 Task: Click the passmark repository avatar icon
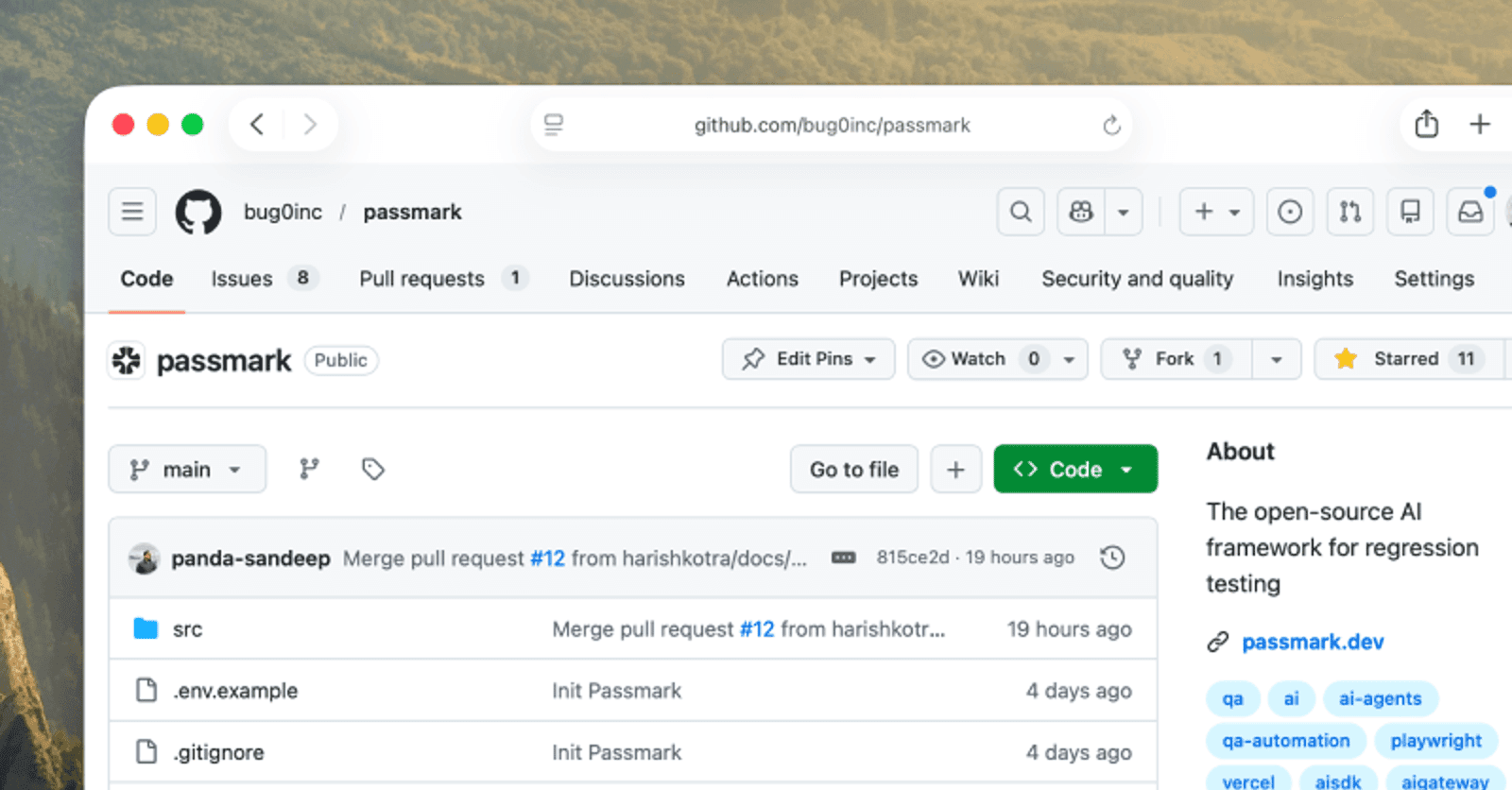[x=127, y=360]
